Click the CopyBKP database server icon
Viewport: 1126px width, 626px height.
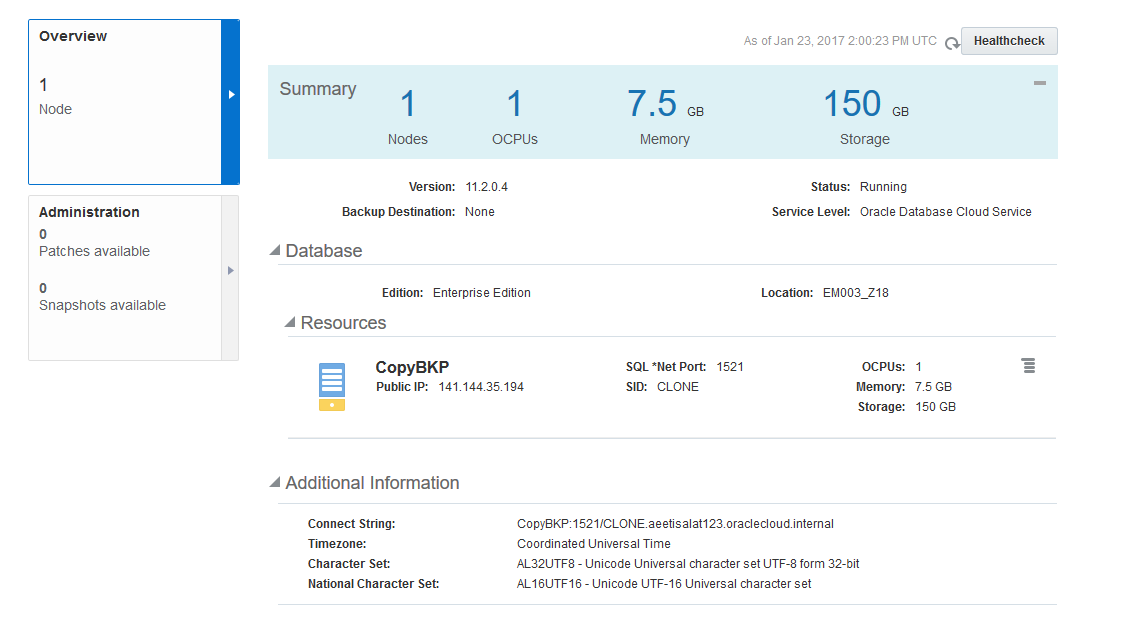coord(332,387)
